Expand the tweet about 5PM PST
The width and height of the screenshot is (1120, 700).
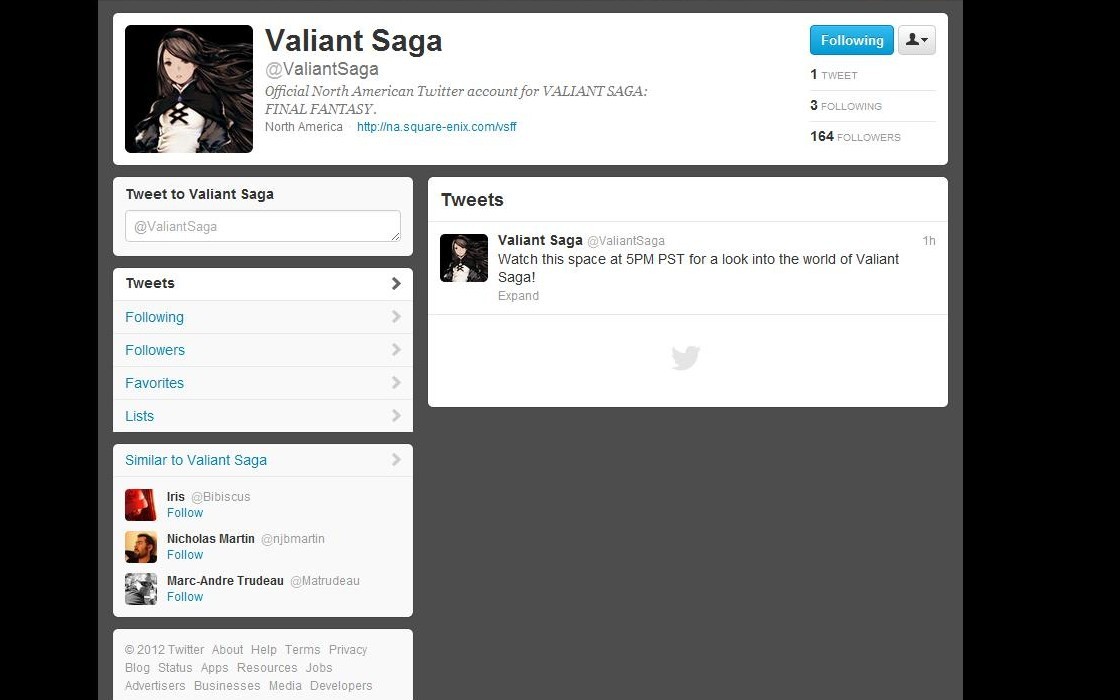point(518,296)
